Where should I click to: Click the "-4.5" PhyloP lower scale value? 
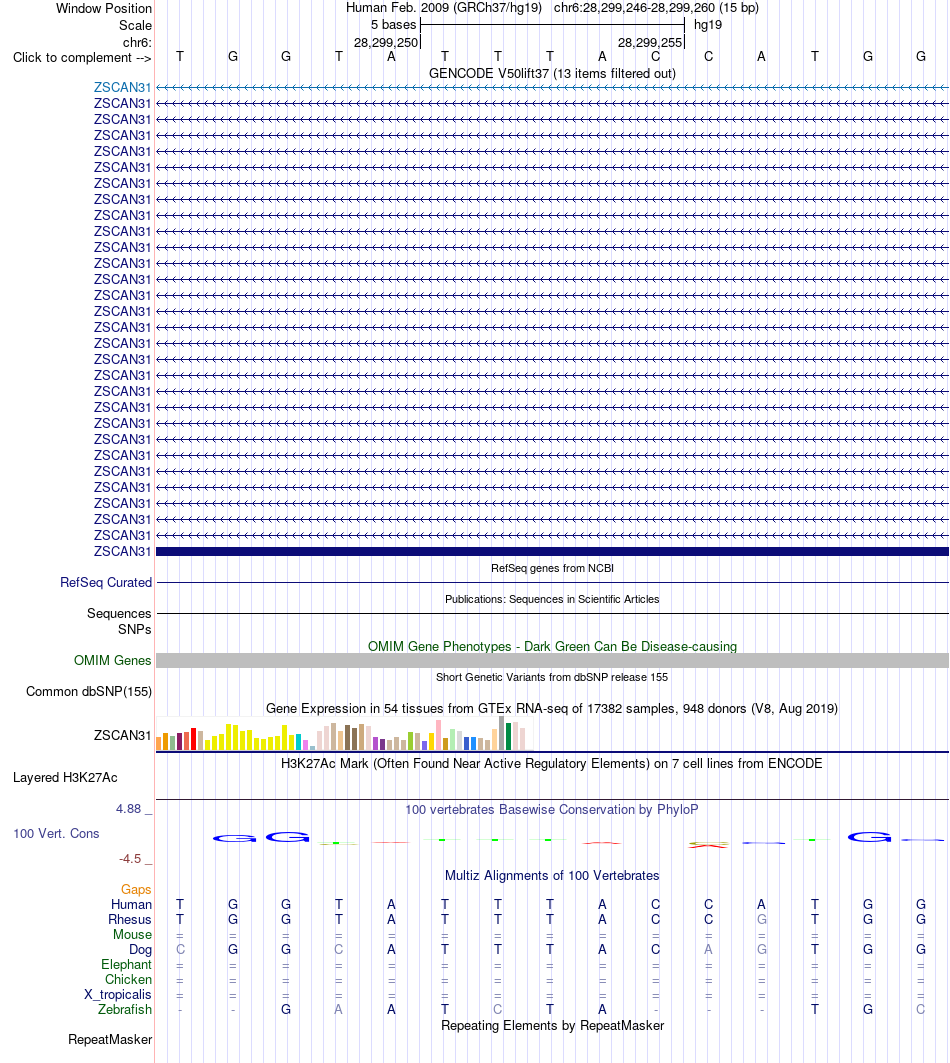point(130,859)
